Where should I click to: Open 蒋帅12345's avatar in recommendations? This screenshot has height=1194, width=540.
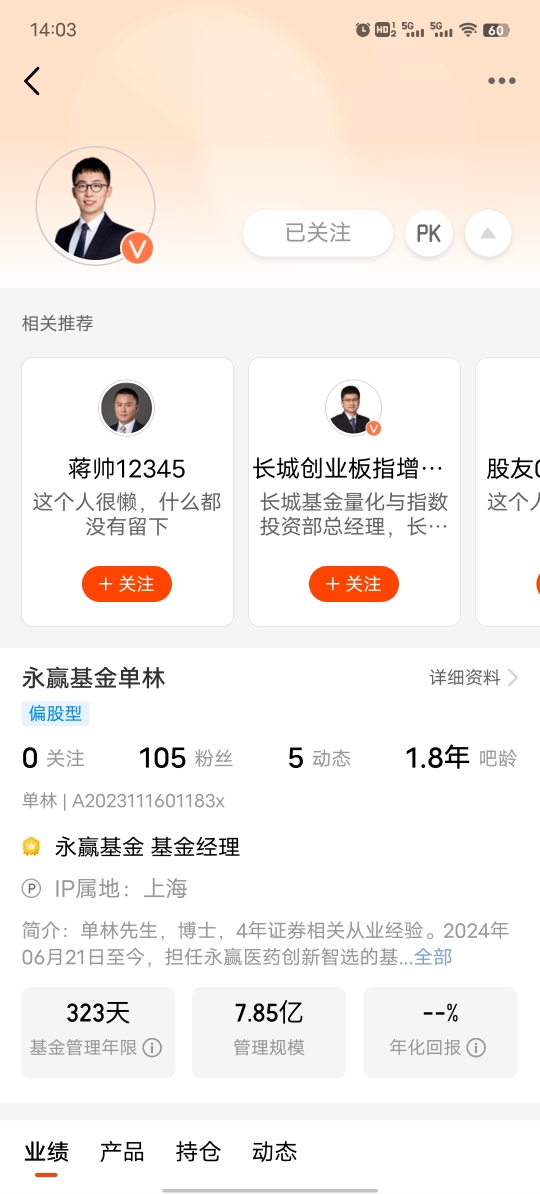(x=126, y=408)
